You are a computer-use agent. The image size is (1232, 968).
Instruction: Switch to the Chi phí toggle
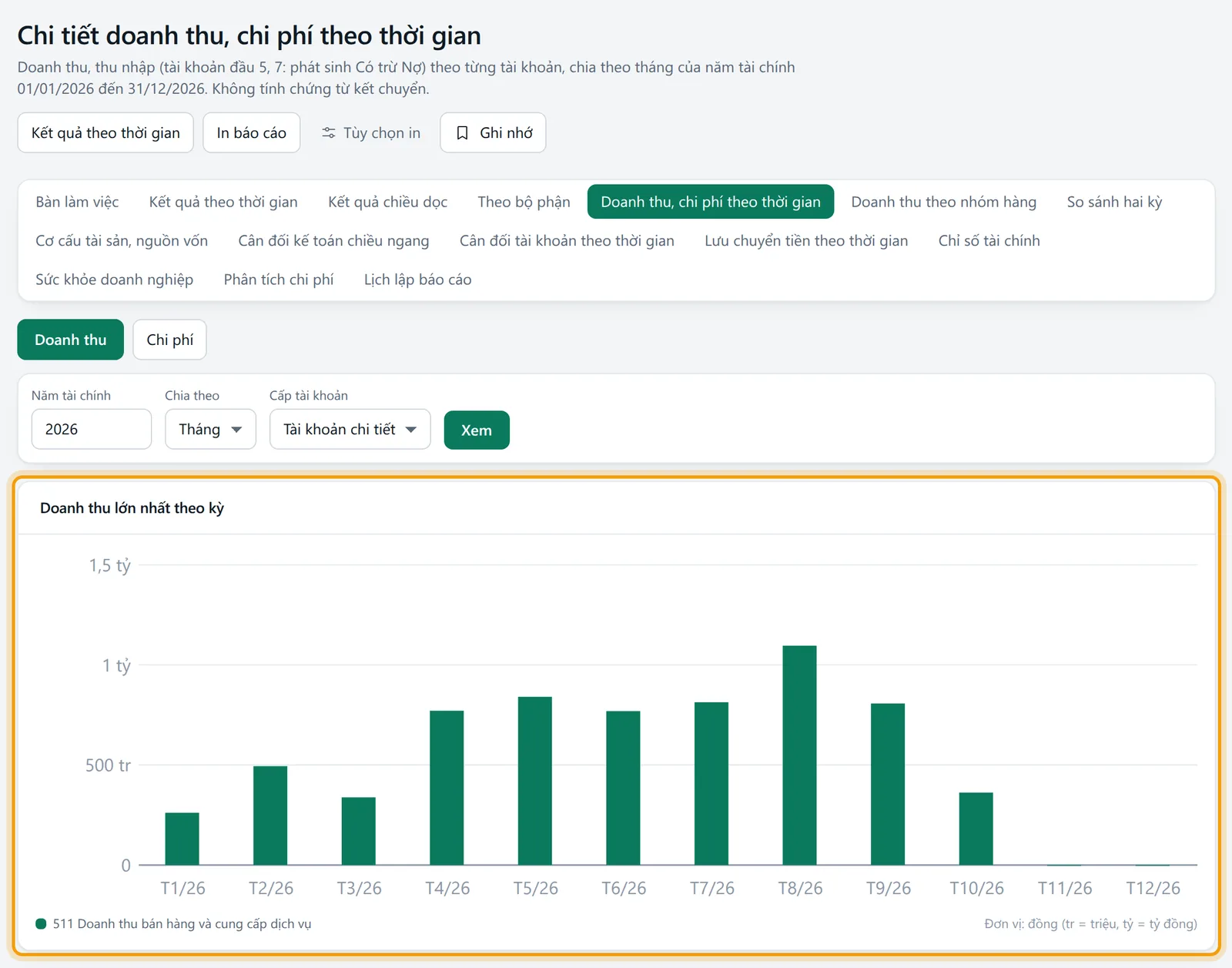(x=169, y=340)
